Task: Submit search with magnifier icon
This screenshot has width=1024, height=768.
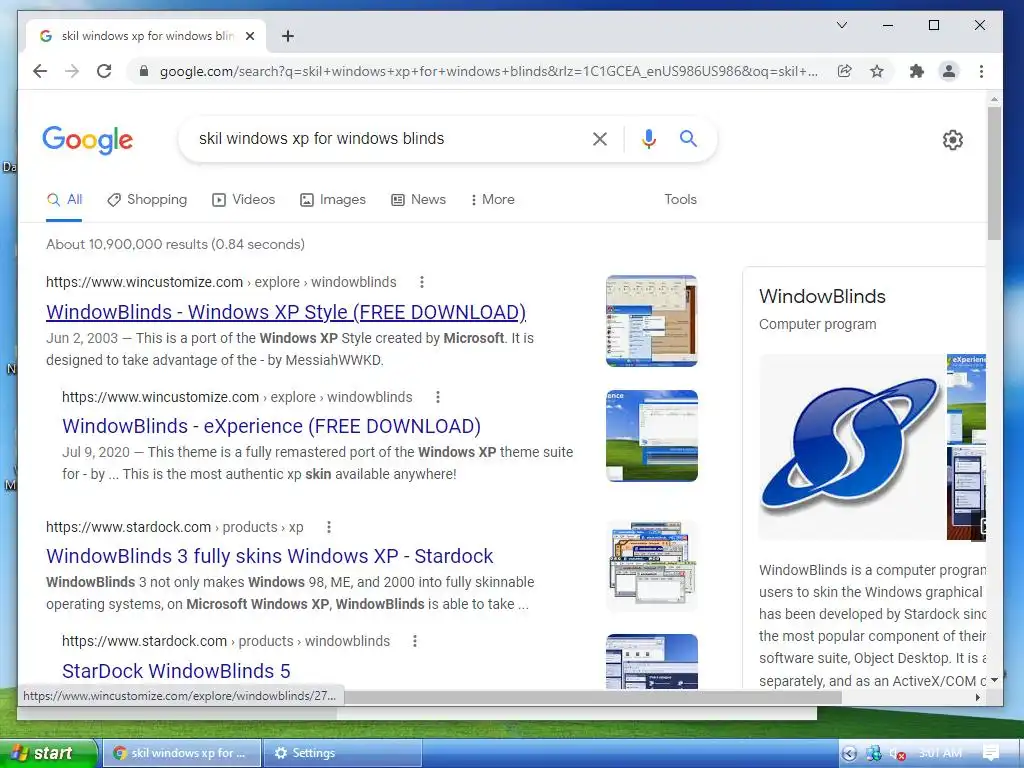Action: pyautogui.click(x=688, y=138)
